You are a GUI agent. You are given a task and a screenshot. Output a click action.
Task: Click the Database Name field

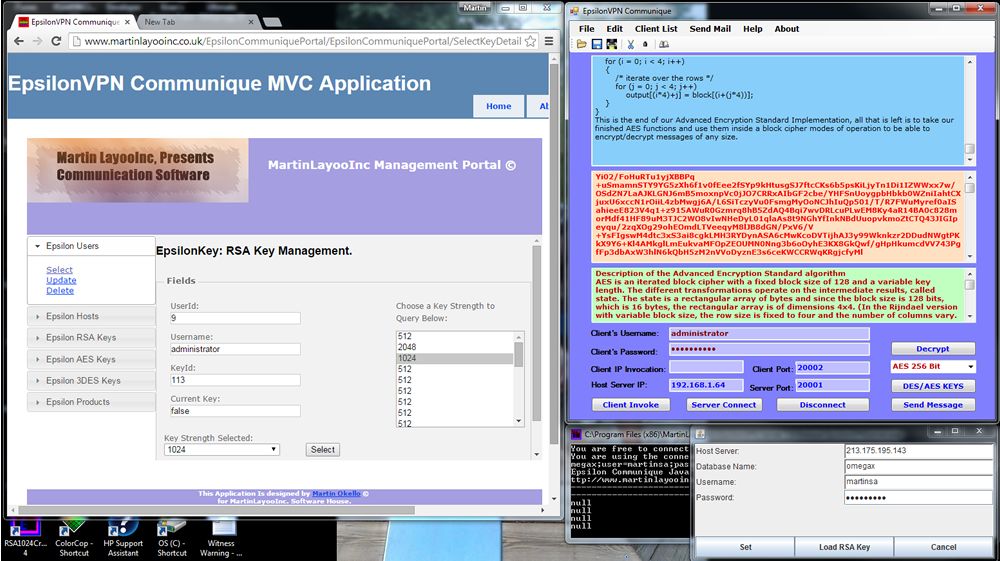(918, 466)
